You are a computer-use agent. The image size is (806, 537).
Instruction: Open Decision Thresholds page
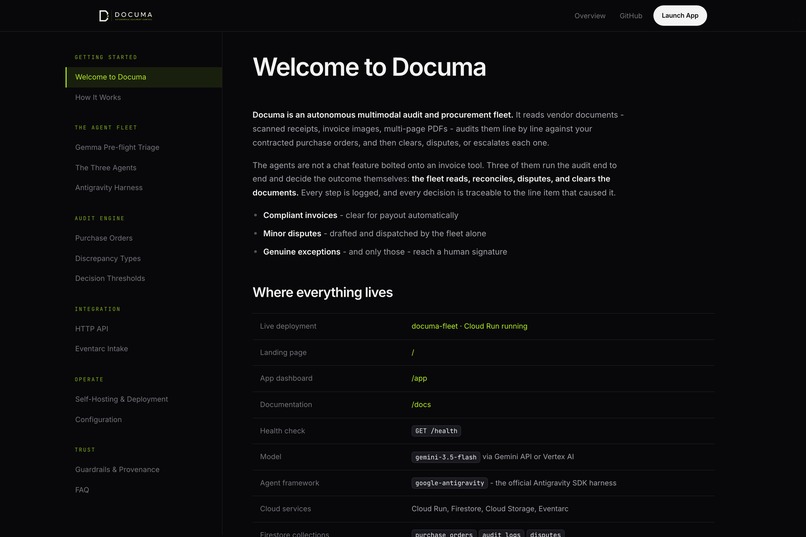pos(110,278)
